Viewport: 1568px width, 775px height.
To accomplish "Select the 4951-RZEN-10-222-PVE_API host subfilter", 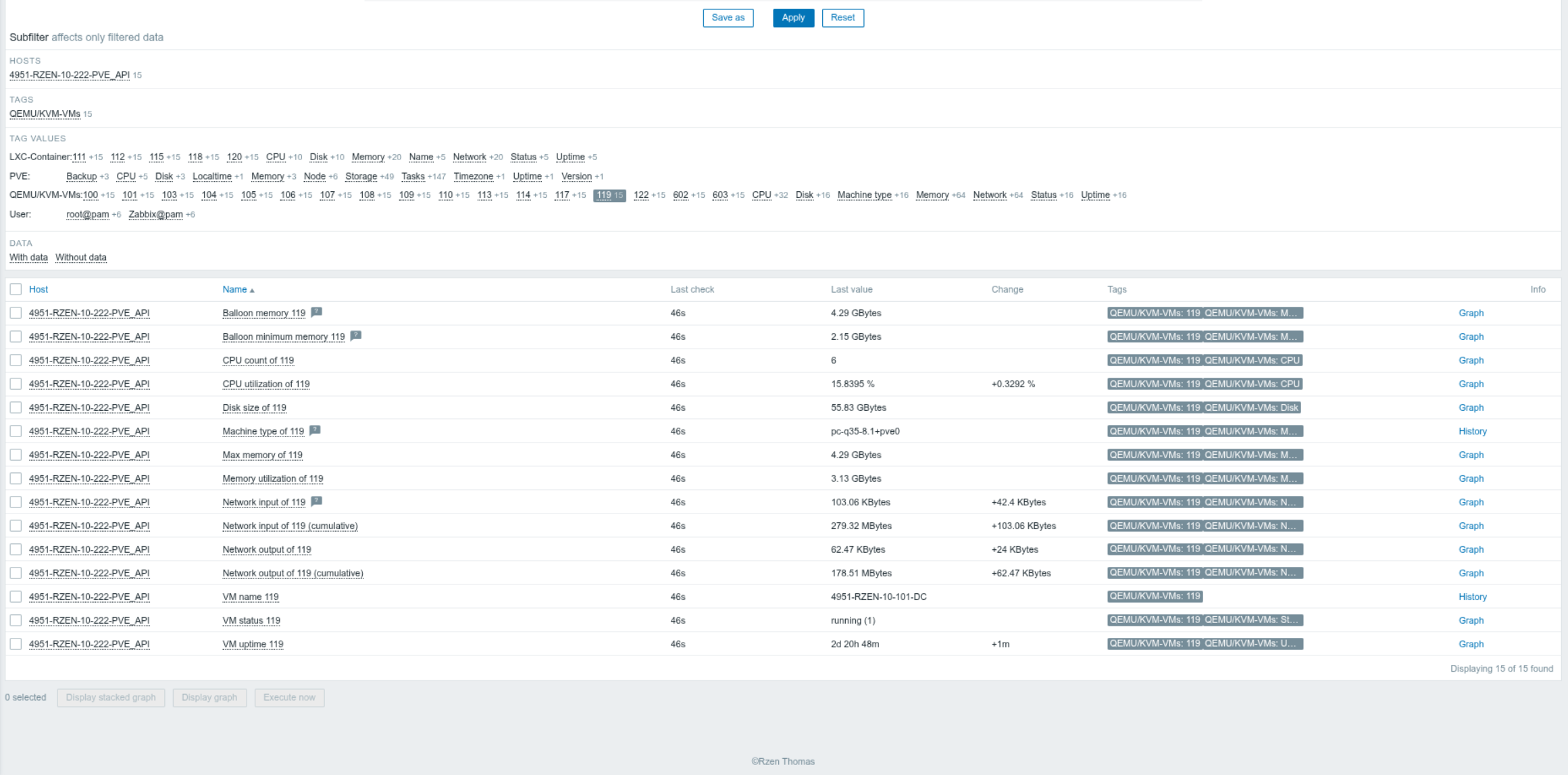I will pos(70,75).
